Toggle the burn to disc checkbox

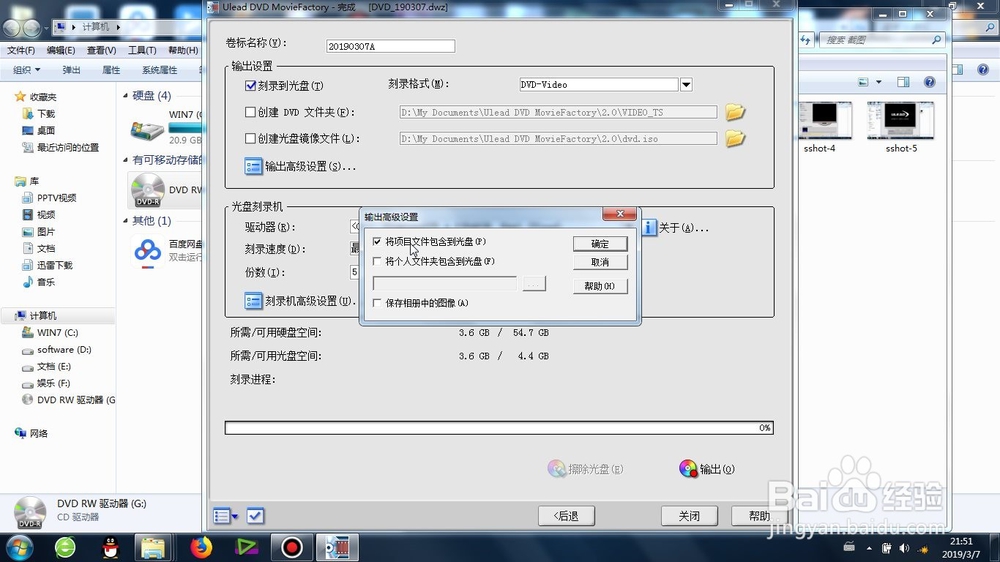[x=251, y=85]
